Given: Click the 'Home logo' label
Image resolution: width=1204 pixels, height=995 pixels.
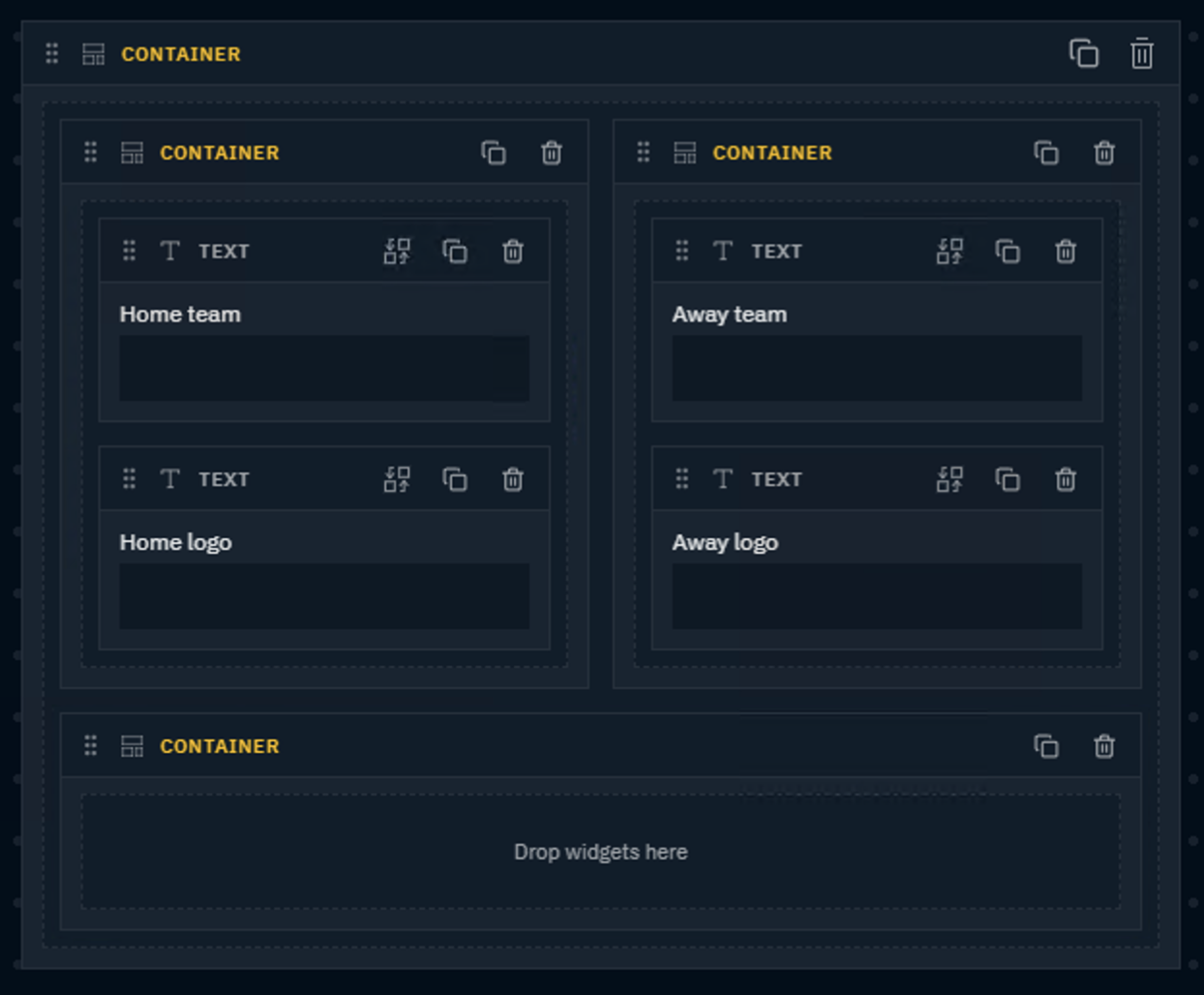Looking at the screenshot, I should [x=175, y=542].
